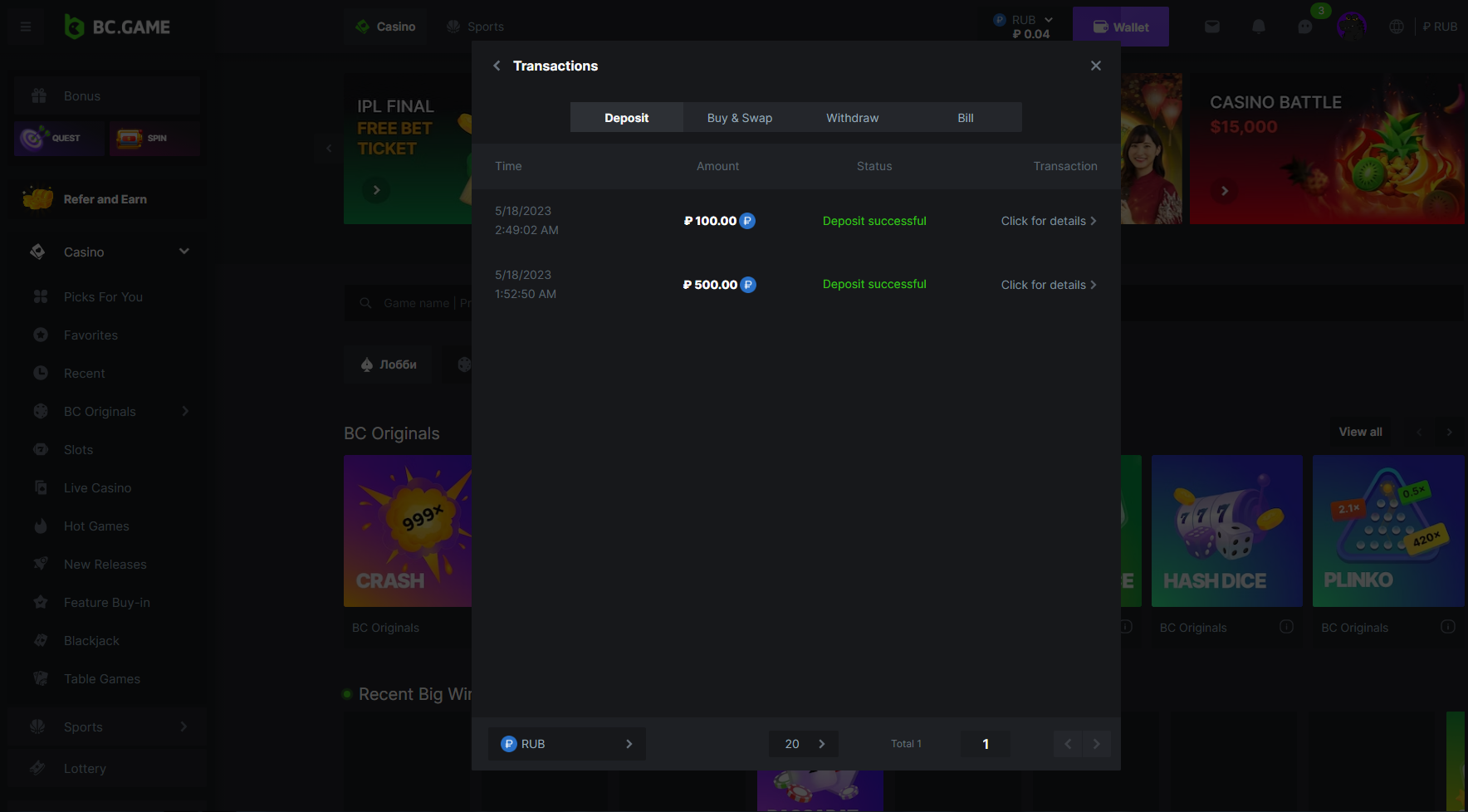Open the RUB currency selector in dialog footer
This screenshot has width=1468, height=812.
coord(567,744)
